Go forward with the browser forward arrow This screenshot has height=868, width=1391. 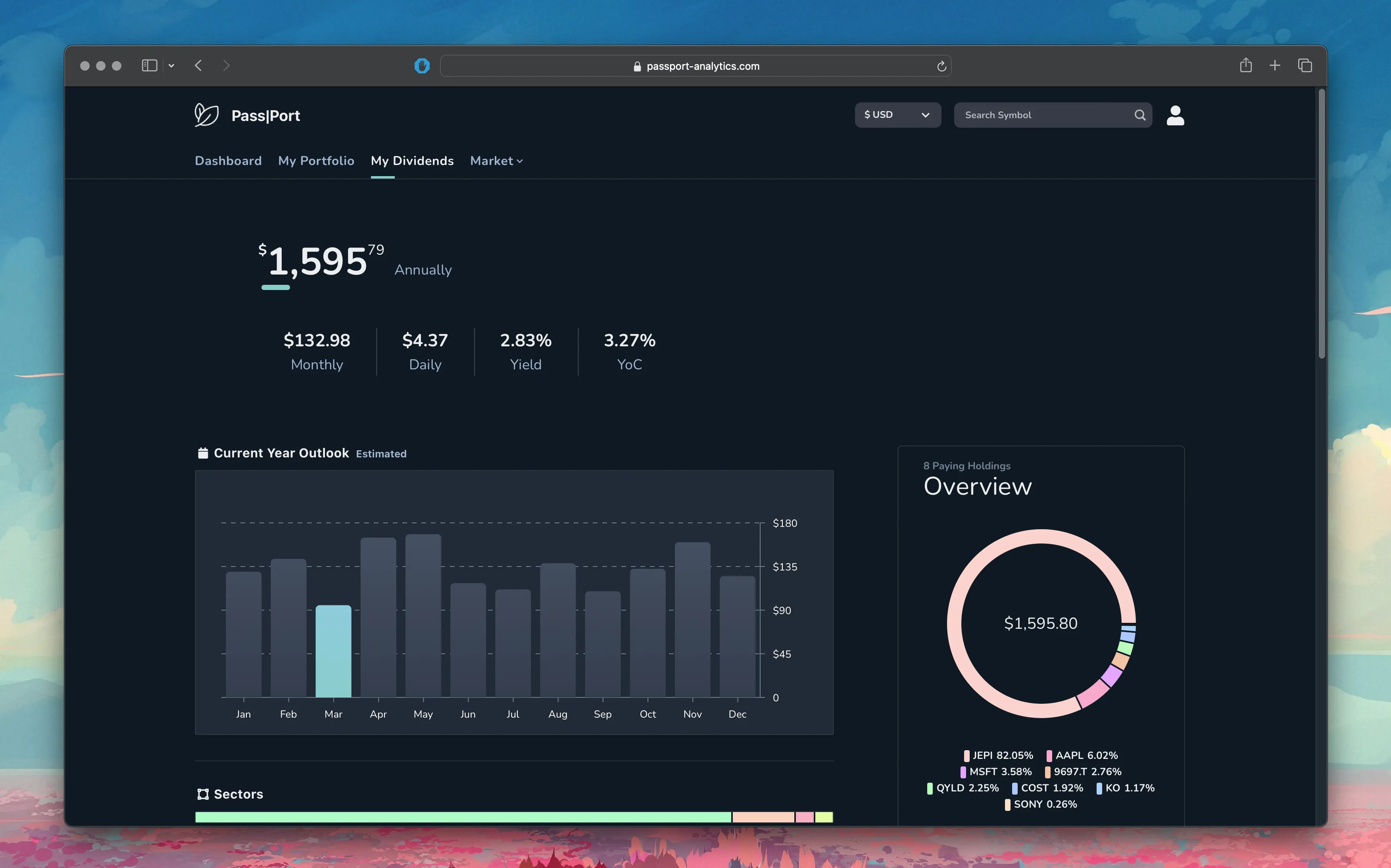coord(226,65)
